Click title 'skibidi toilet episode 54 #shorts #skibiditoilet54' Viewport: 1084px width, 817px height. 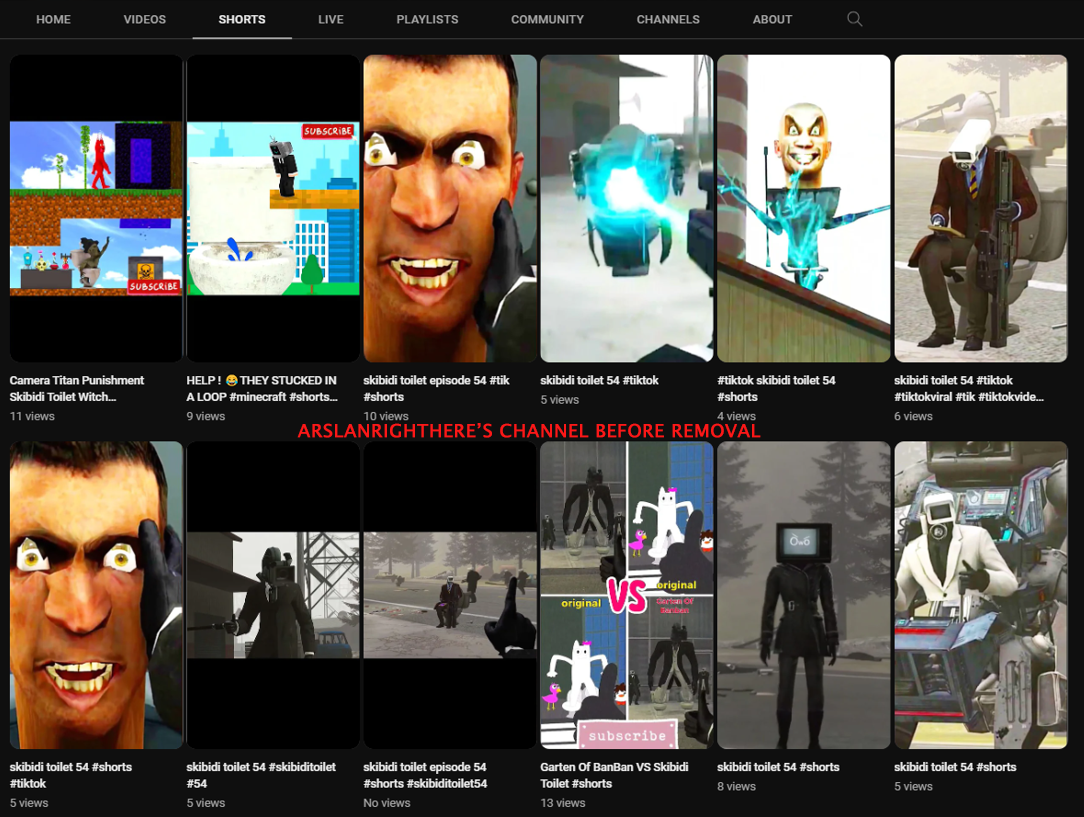[425, 775]
